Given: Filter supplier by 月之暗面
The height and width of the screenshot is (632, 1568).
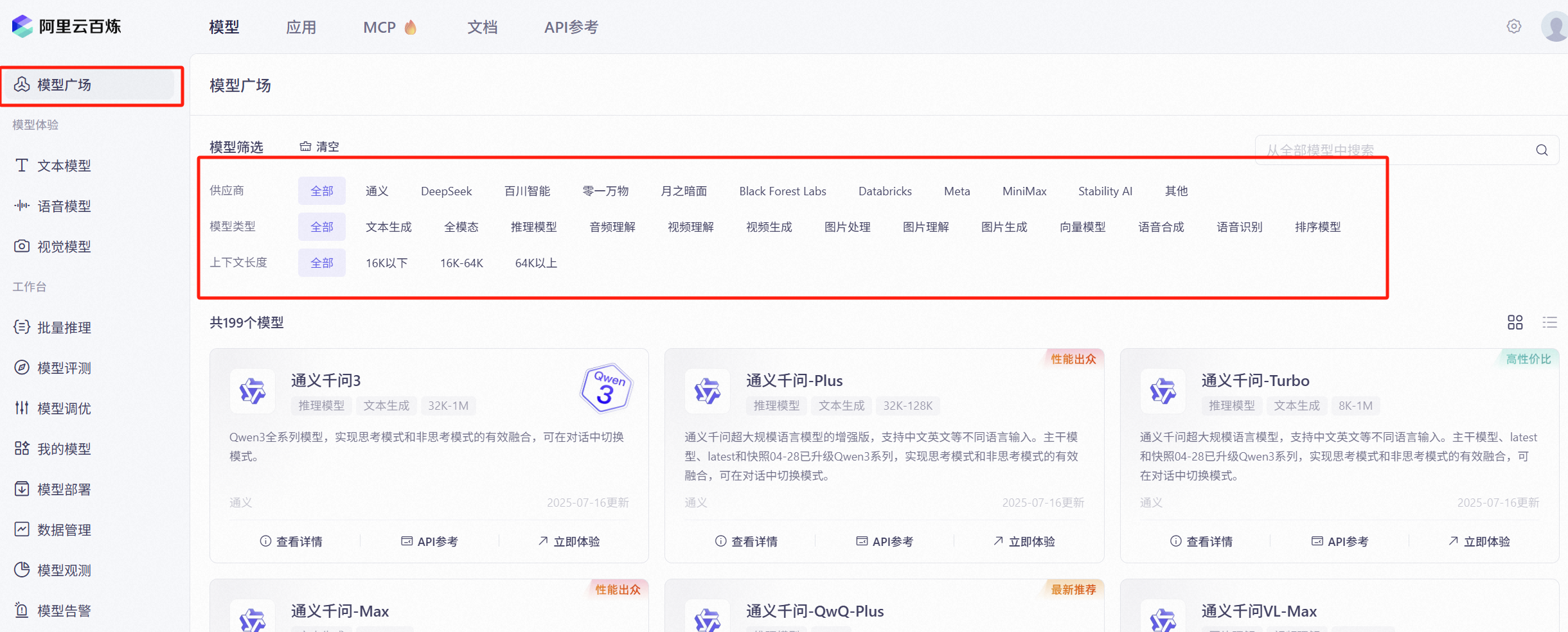Looking at the screenshot, I should pyautogui.click(x=684, y=191).
